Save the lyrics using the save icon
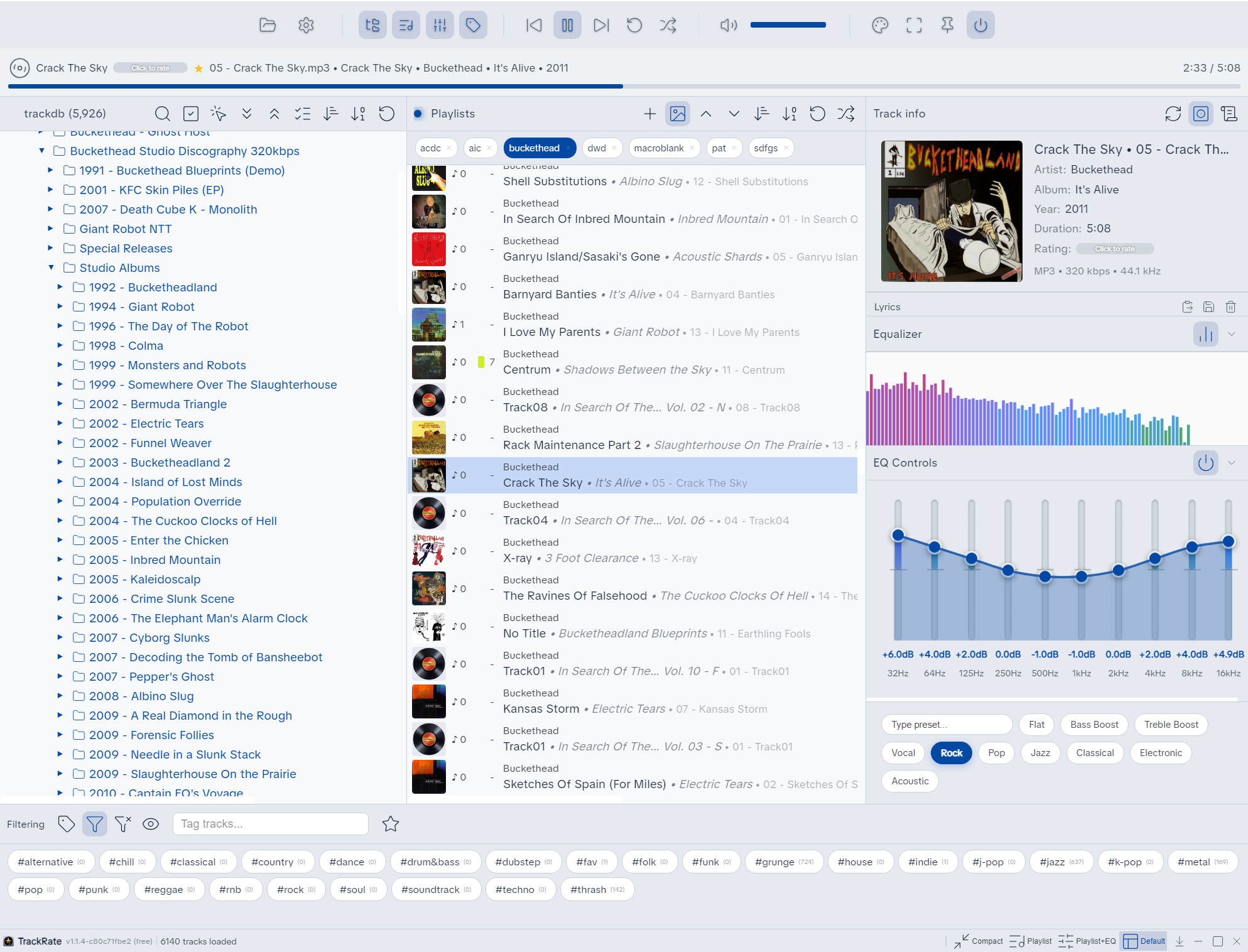 1208,306
